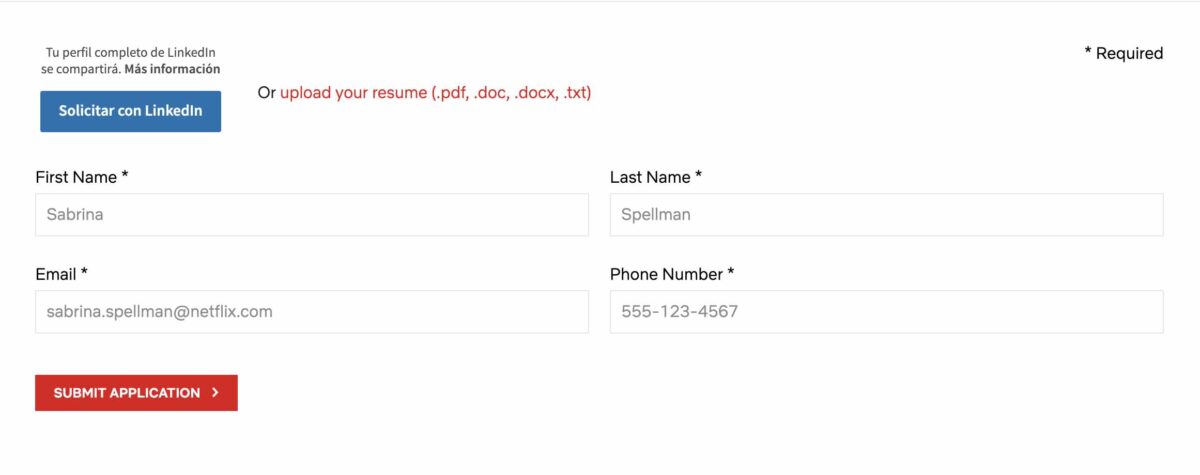Click the asterisk beside First Name
Image resolution: width=1200 pixels, height=475 pixels.
tap(125, 177)
